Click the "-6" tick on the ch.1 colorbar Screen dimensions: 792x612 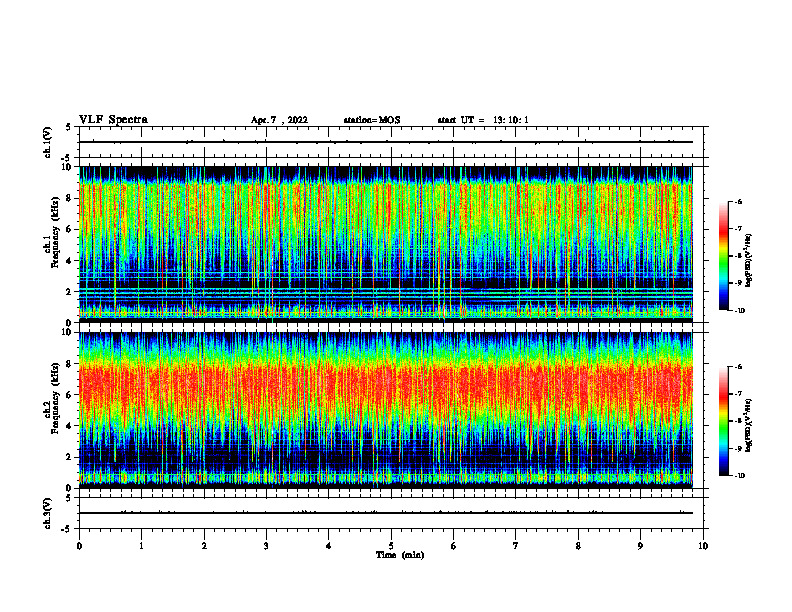(738, 201)
